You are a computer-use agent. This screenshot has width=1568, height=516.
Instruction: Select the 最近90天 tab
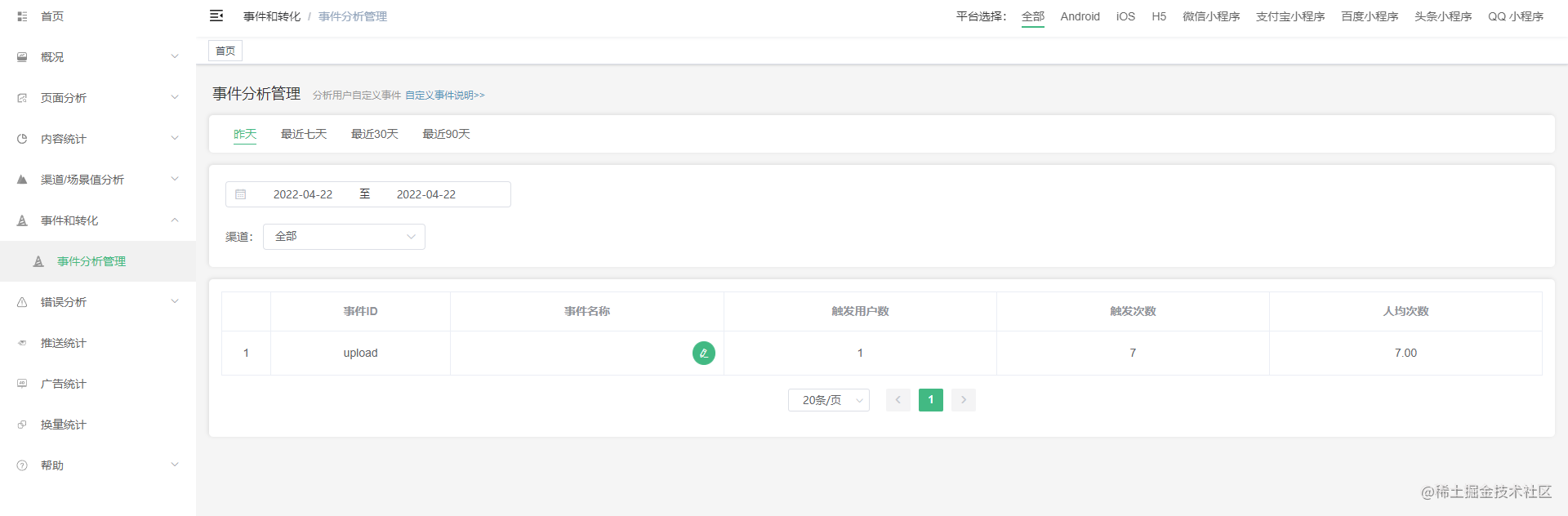pyautogui.click(x=446, y=134)
